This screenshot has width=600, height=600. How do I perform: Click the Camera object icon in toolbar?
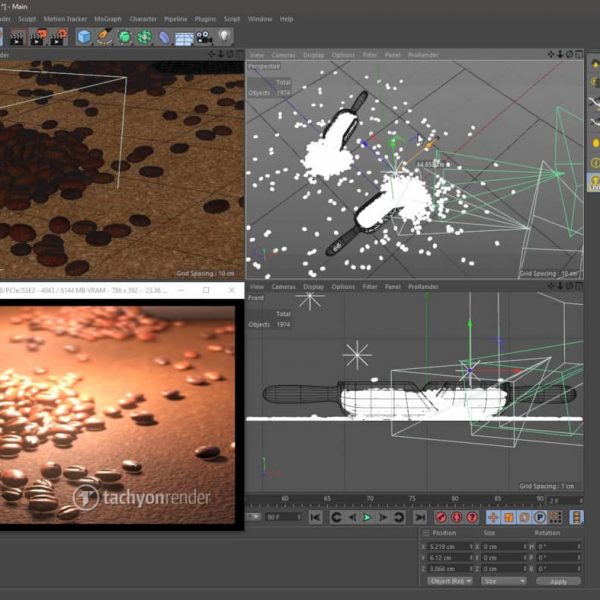(204, 37)
